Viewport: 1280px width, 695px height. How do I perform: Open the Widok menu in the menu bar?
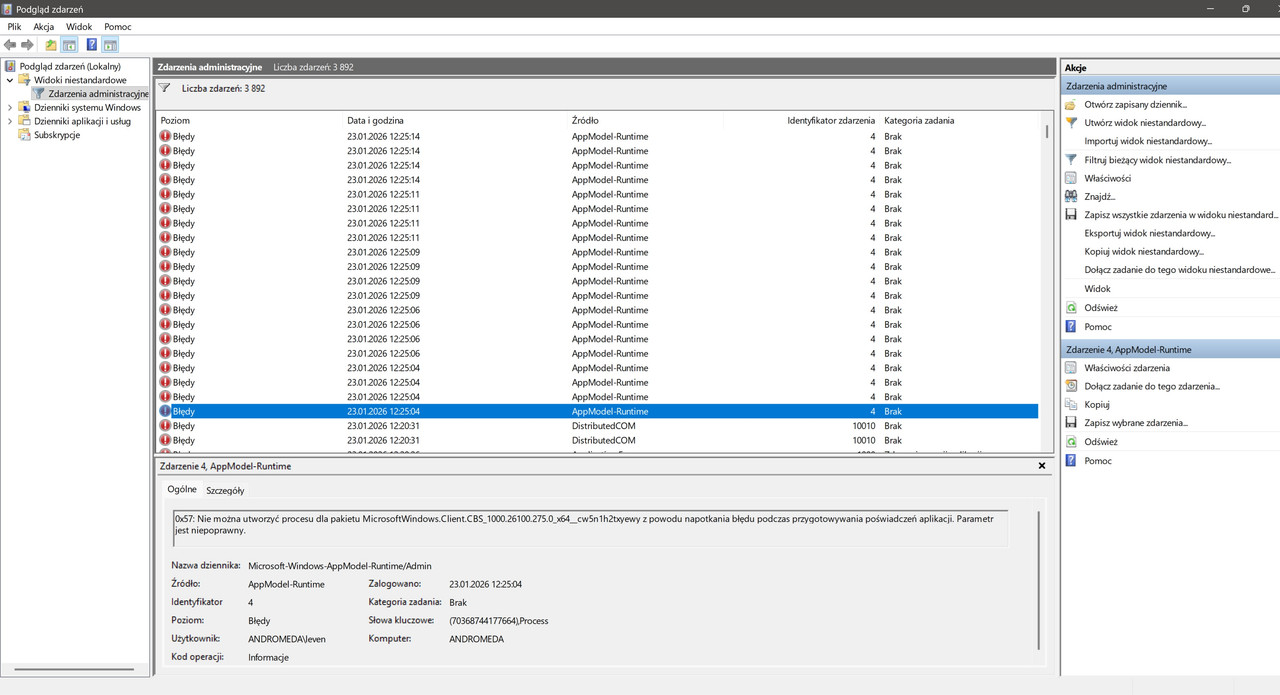point(79,27)
